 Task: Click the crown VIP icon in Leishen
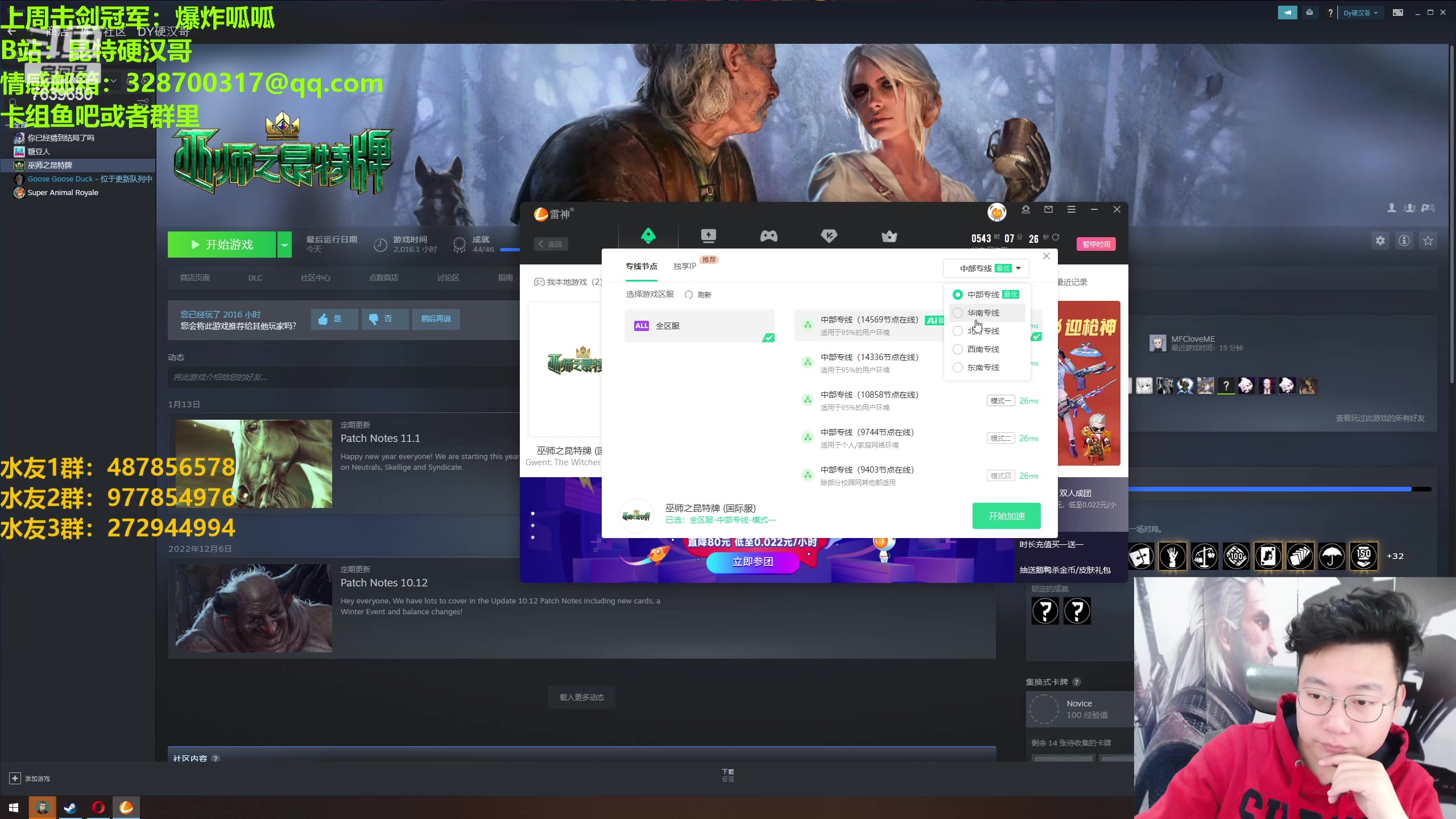[889, 236]
